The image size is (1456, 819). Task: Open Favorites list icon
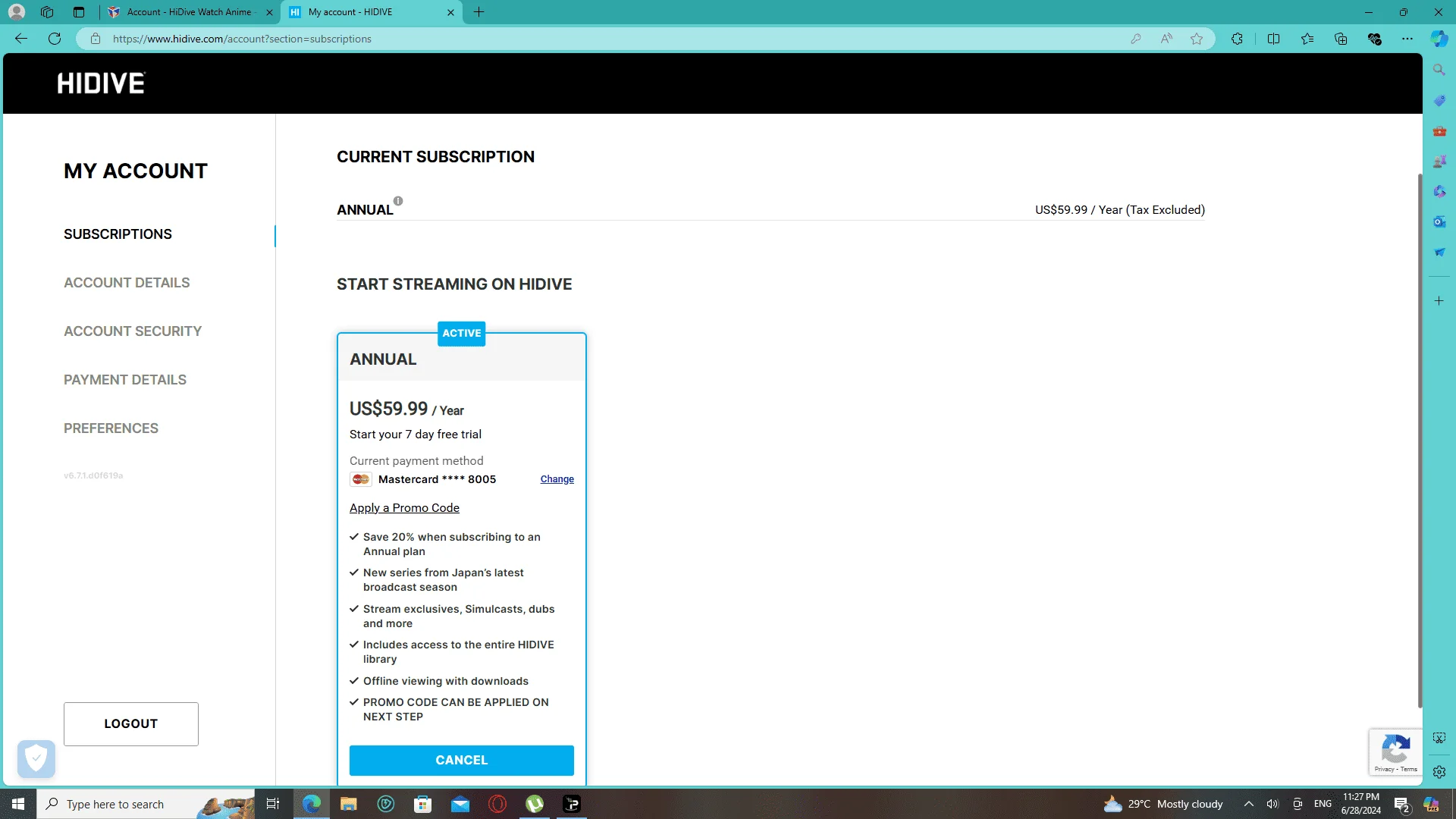point(1307,39)
